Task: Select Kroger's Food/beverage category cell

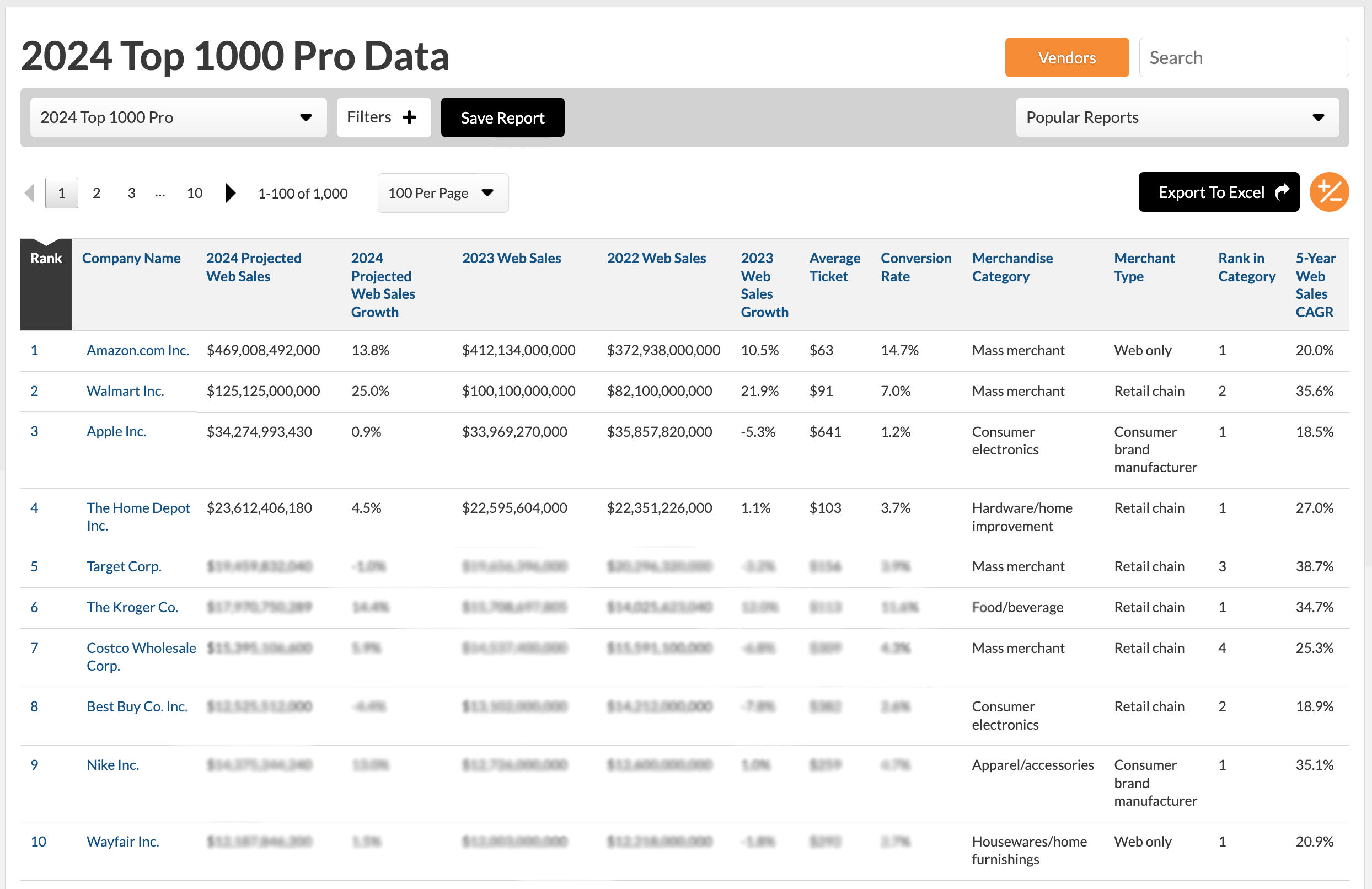Action: pos(1017,607)
